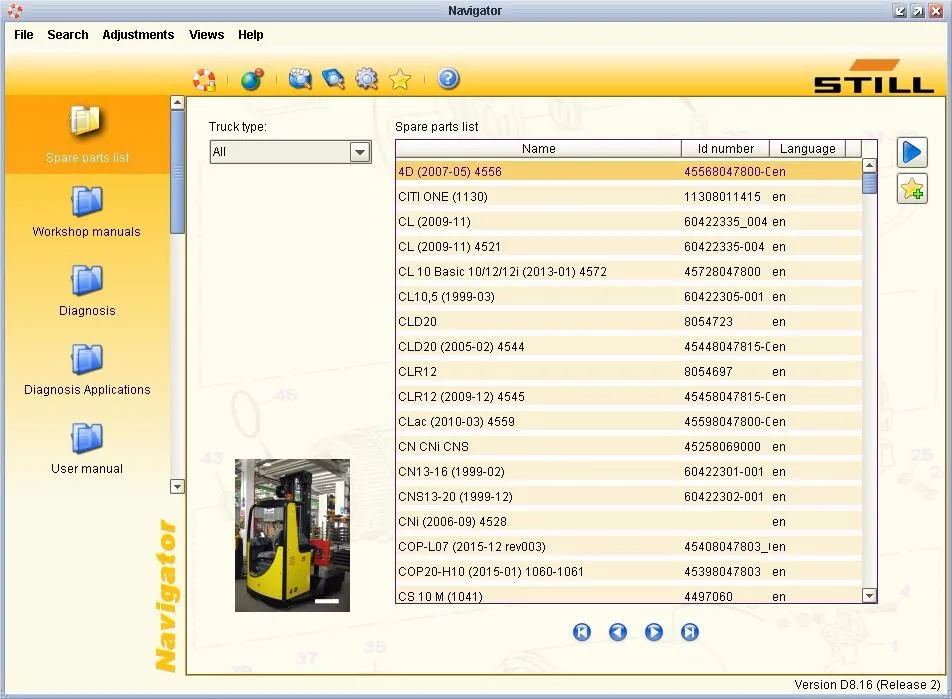Select row CNi (2006-09) 4528

[x=628, y=522]
